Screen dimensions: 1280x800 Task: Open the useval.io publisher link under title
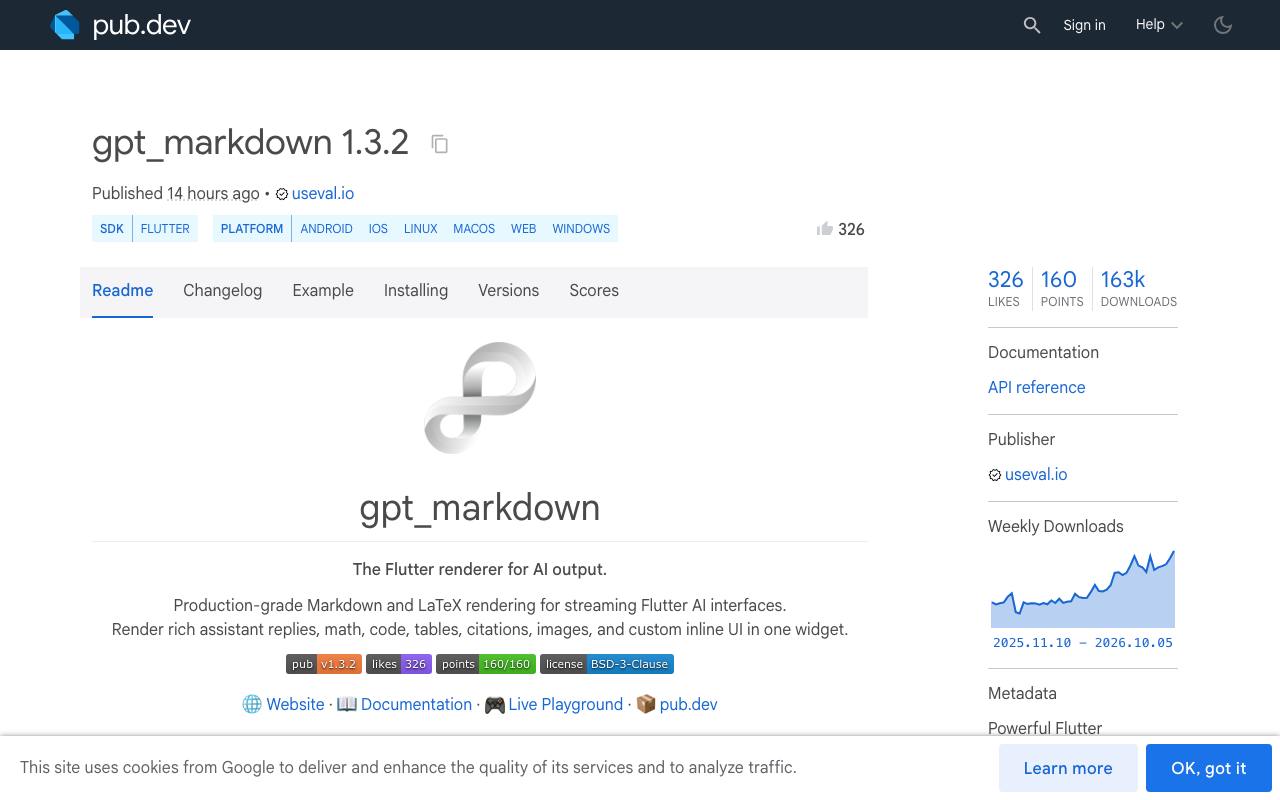click(x=323, y=194)
